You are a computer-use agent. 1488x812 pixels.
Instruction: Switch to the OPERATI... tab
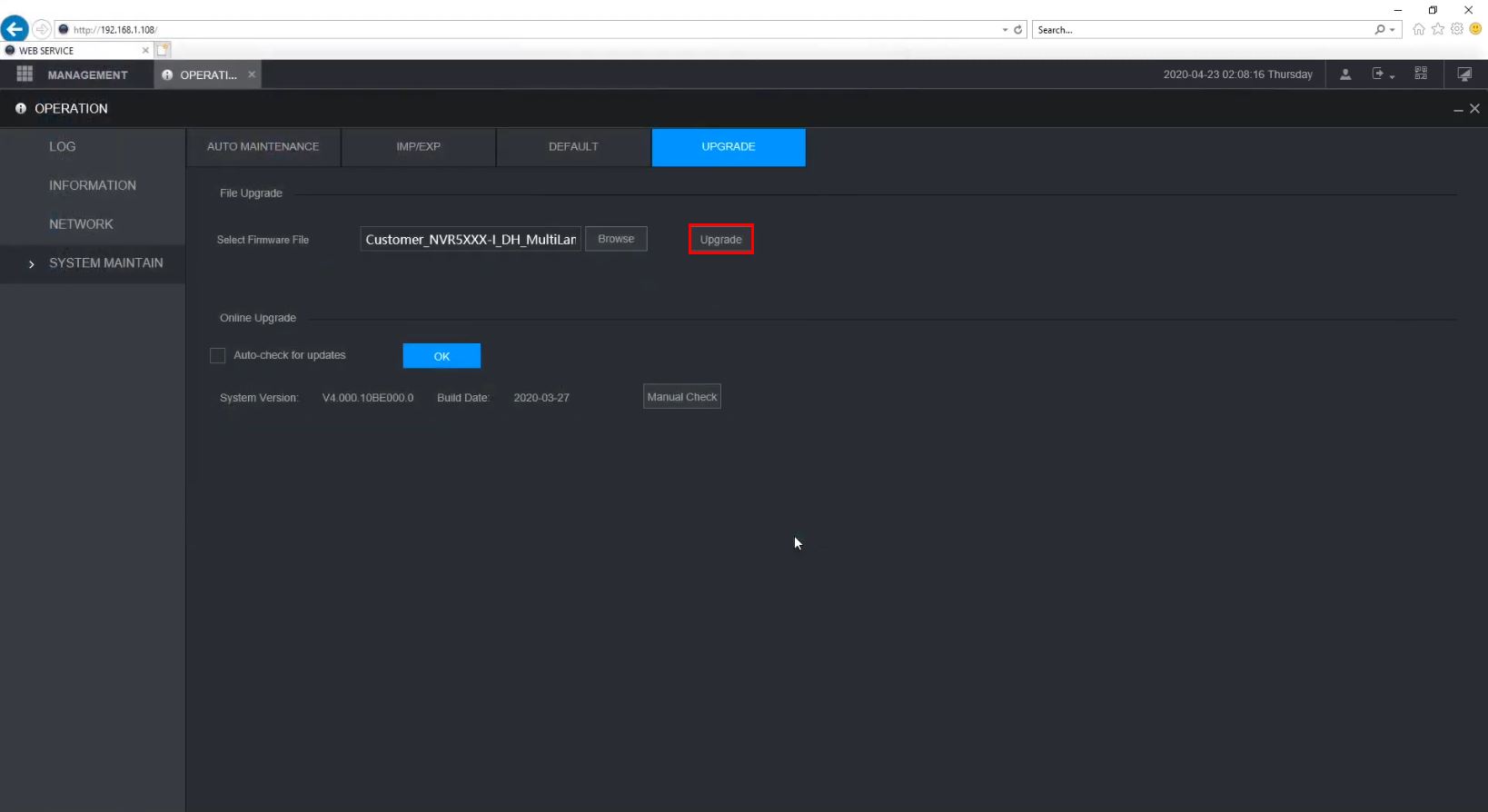pos(208,74)
